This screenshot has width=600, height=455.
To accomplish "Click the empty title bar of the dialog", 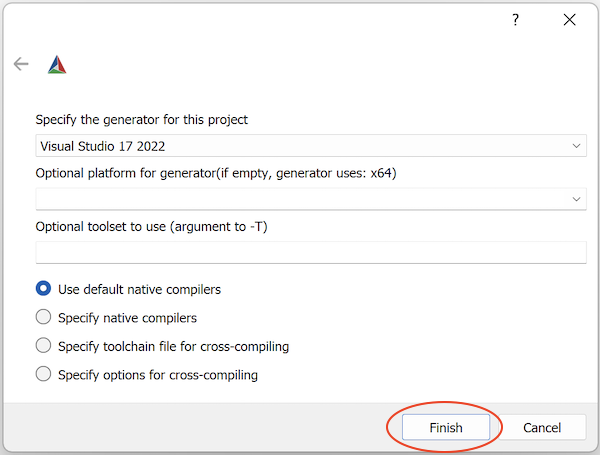I will (x=250, y=20).
